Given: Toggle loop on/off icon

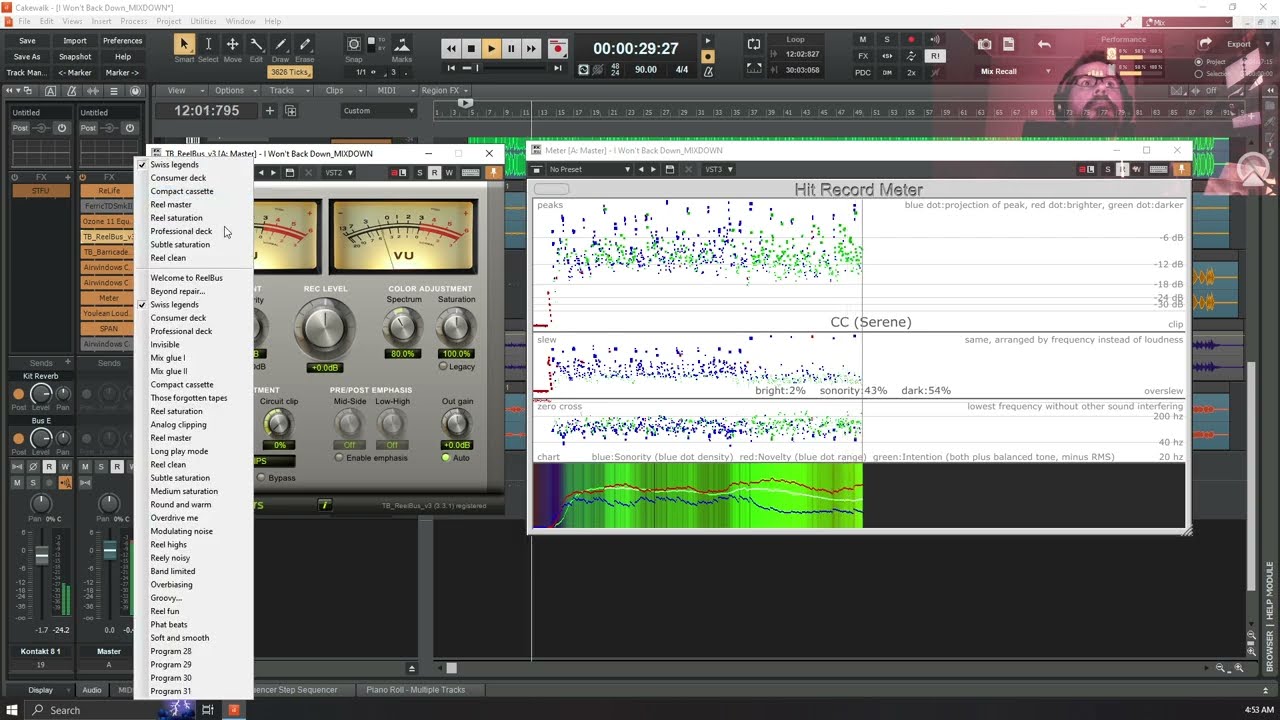Looking at the screenshot, I should (x=754, y=44).
